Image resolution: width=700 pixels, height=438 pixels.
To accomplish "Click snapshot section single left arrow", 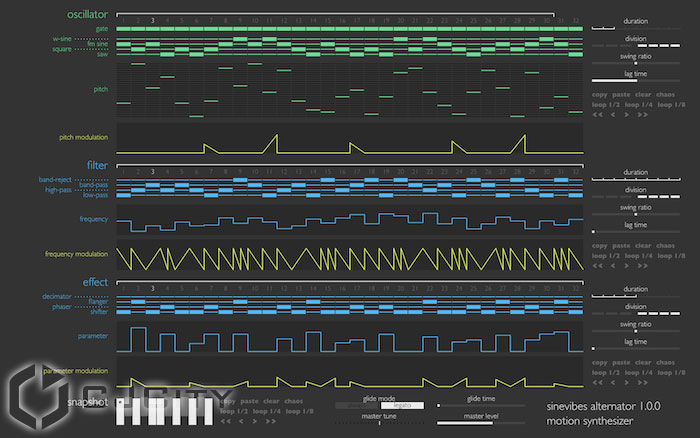I will click(x=241, y=421).
